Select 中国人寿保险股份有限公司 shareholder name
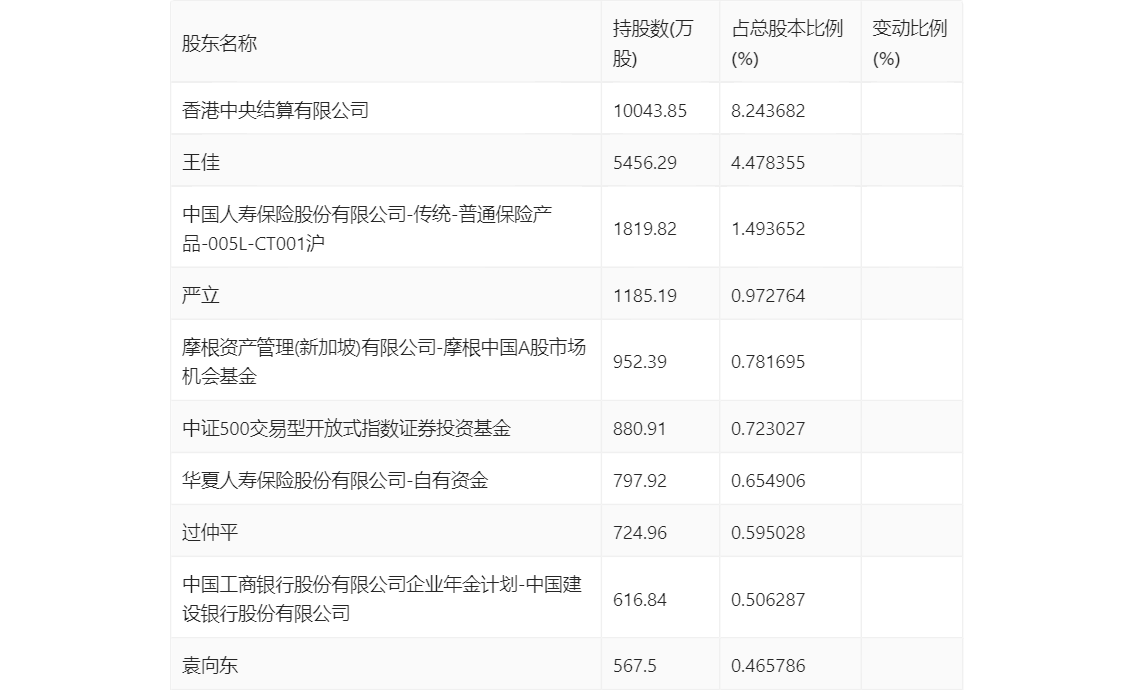 (367, 229)
